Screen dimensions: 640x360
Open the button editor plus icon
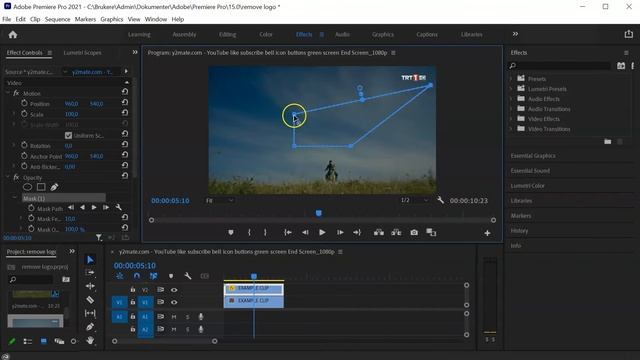click(x=487, y=233)
